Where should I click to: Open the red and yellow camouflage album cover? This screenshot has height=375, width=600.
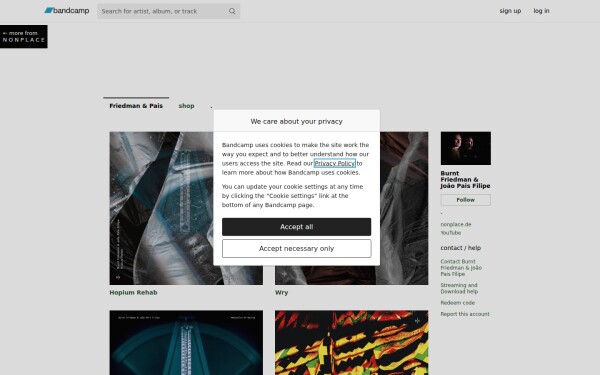tap(351, 342)
